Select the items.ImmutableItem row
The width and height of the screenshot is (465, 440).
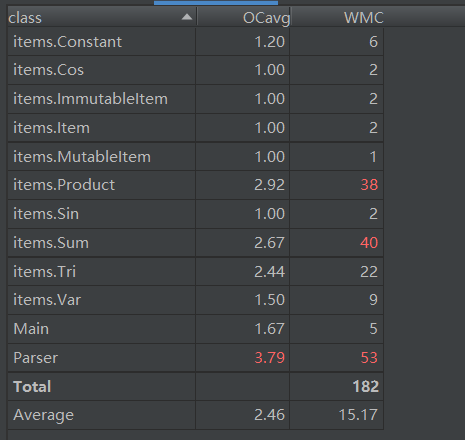coord(196,99)
